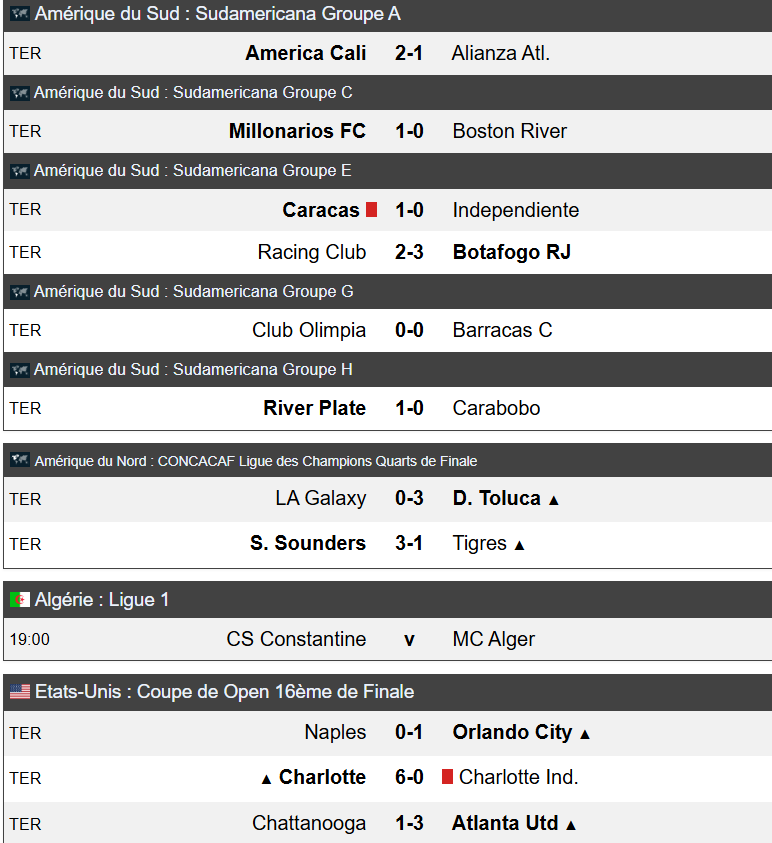Click the Millonarios FC team name

297,131
